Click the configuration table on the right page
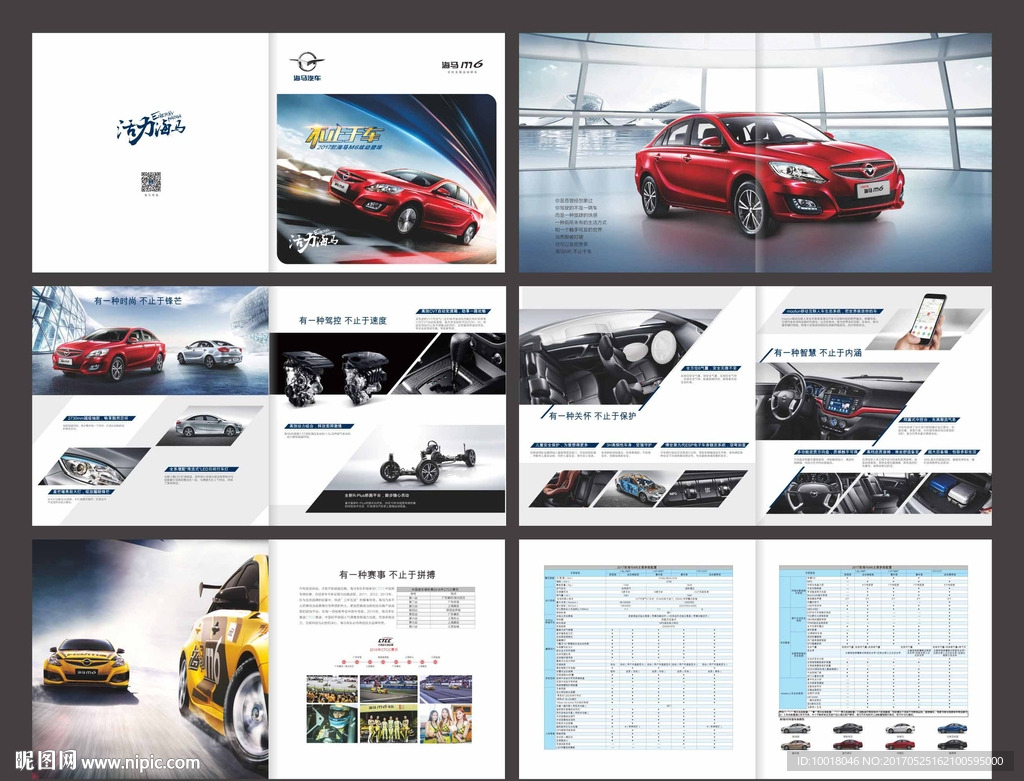Viewport: 1024px width, 781px height. 873,637
